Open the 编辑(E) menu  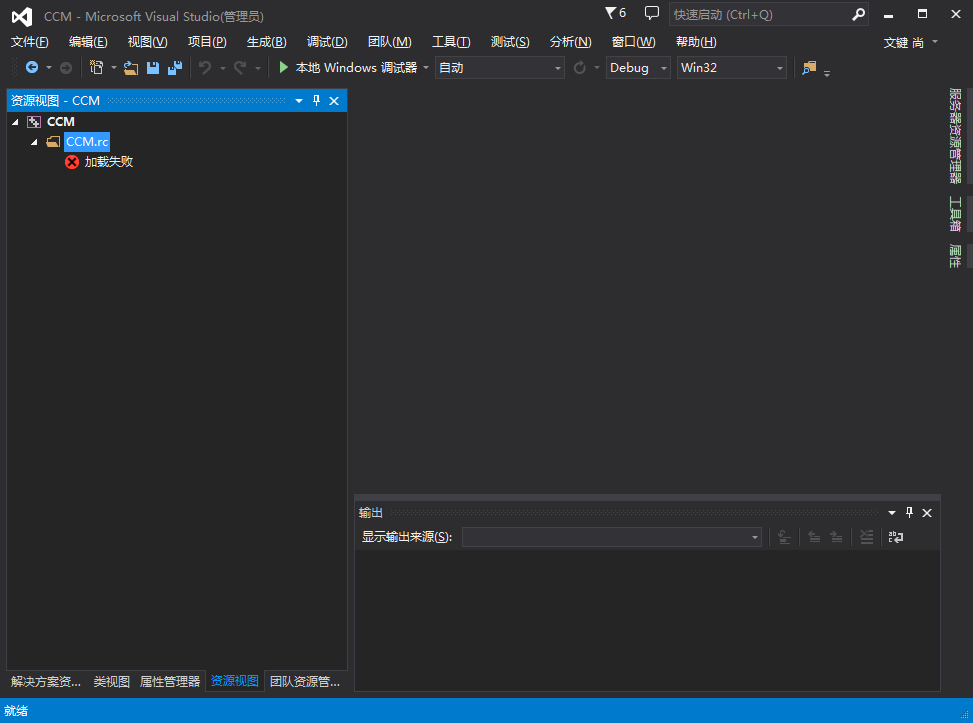coord(88,42)
